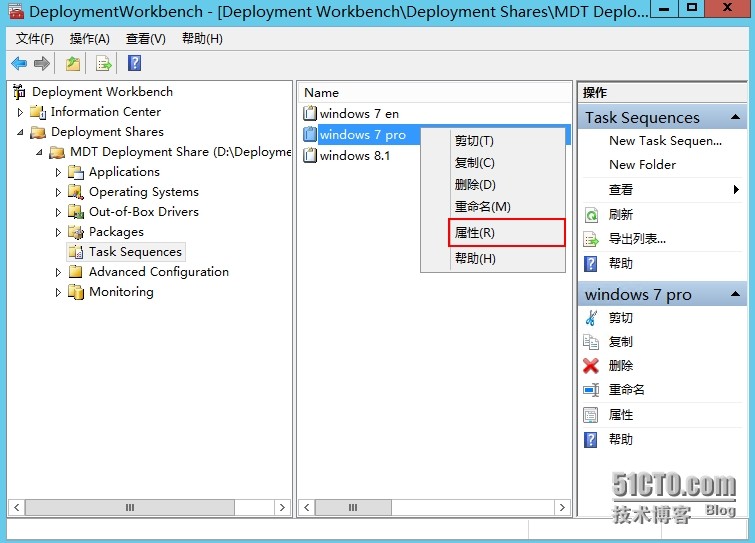Click 导出列表... in the Actions pane
The image size is (755, 543).
pos(638,239)
